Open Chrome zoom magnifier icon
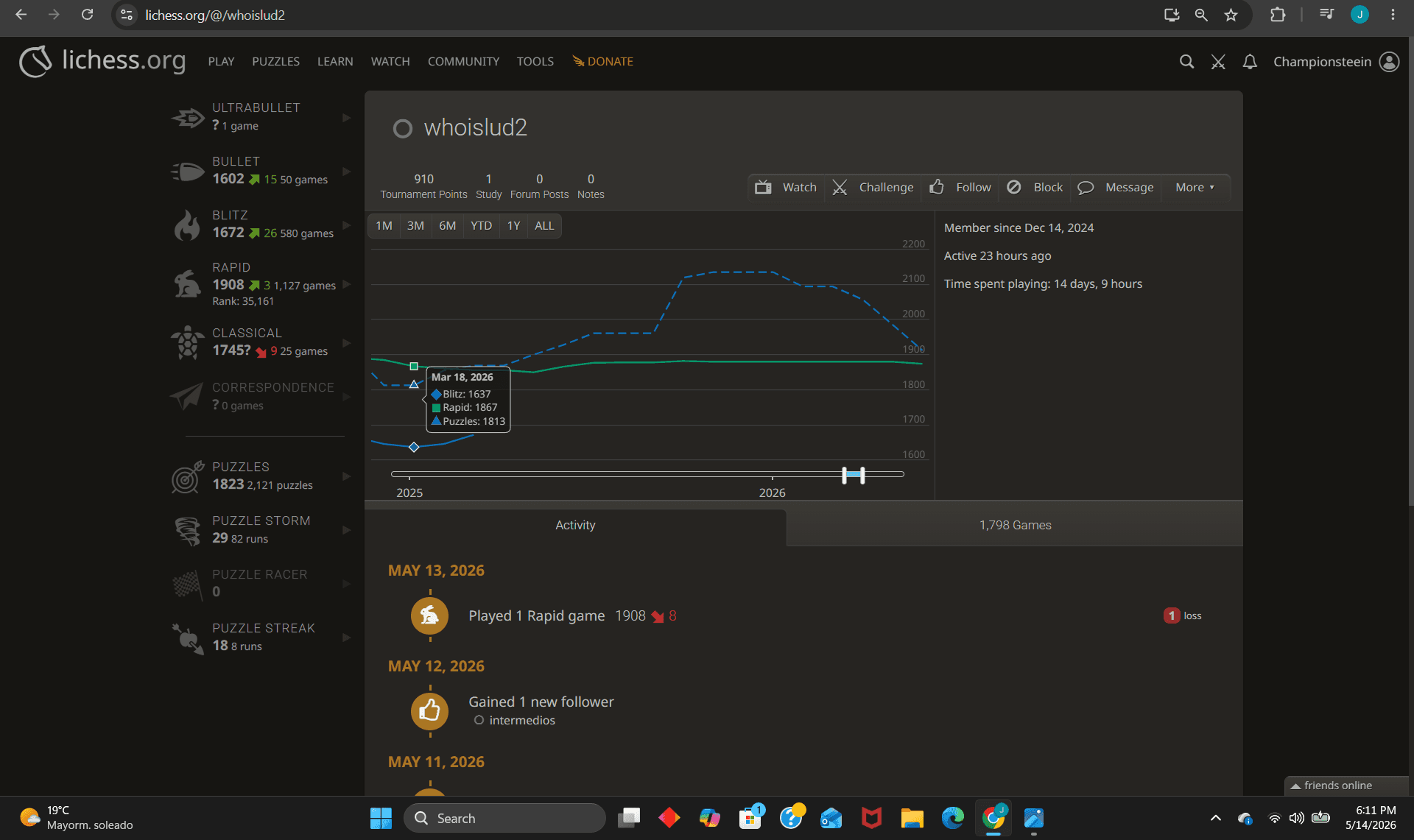The width and height of the screenshot is (1414, 840). click(x=1201, y=15)
